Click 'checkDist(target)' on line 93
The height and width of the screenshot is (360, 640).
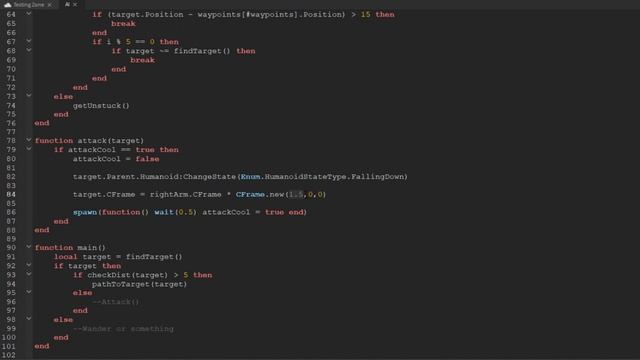click(127, 275)
